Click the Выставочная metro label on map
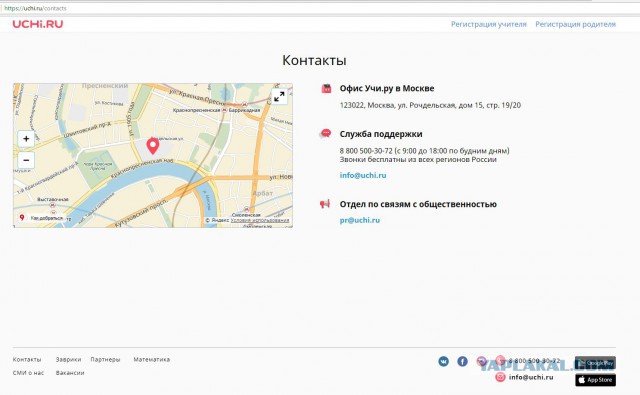 pos(53,200)
